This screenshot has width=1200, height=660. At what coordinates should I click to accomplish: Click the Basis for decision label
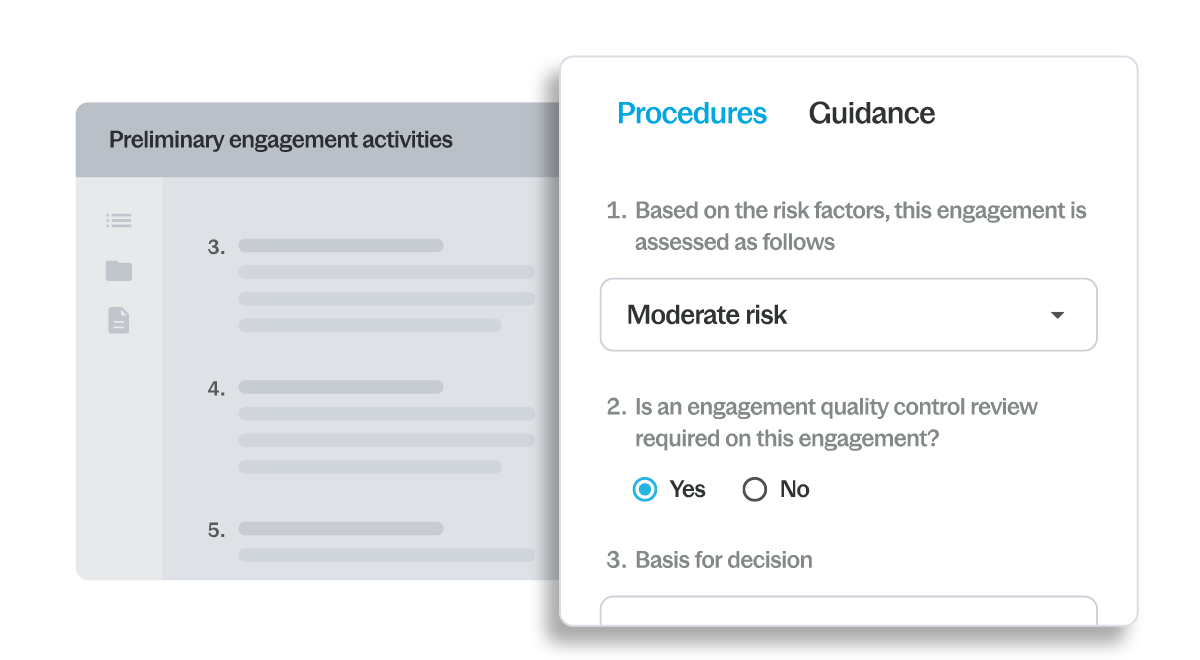tap(723, 560)
